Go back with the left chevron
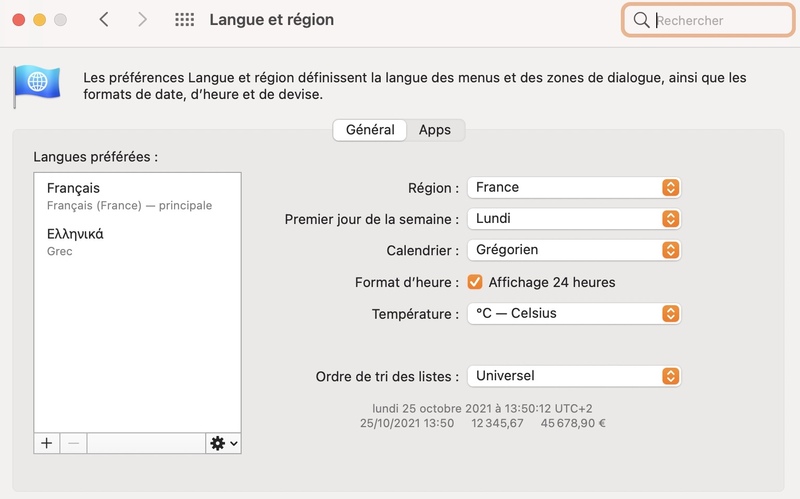The image size is (800, 499). [x=104, y=20]
